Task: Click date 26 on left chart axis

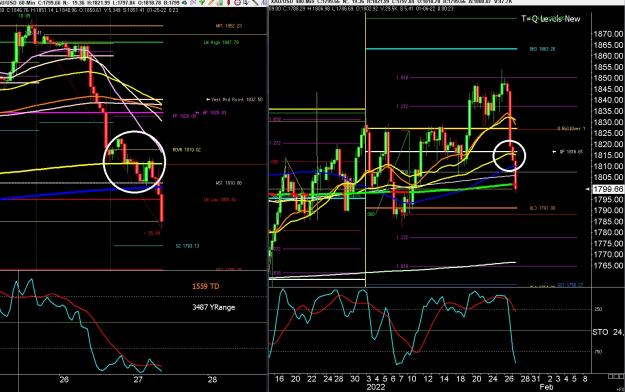Action: coord(64,379)
